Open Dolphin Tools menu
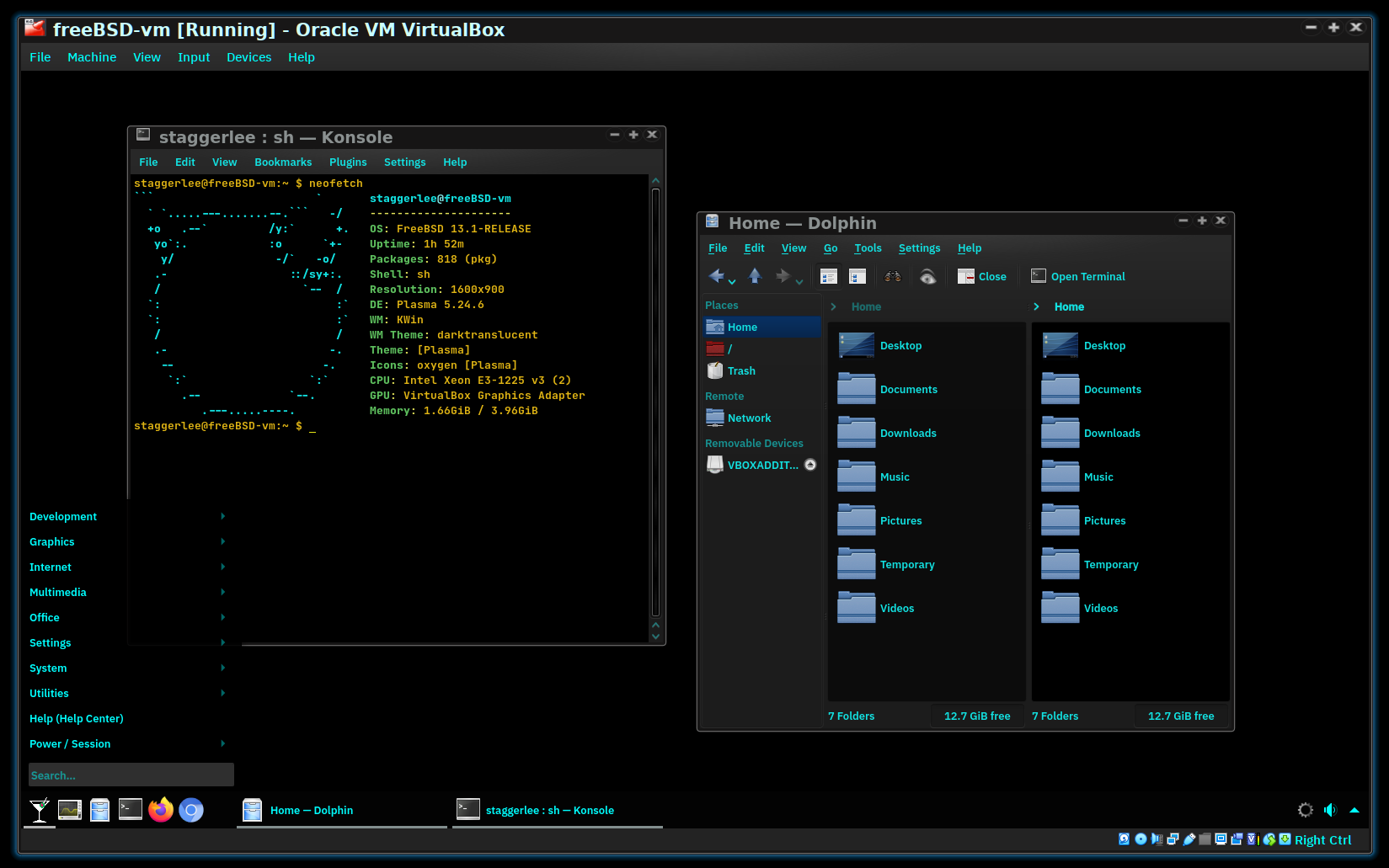This screenshot has width=1389, height=868. [x=868, y=248]
